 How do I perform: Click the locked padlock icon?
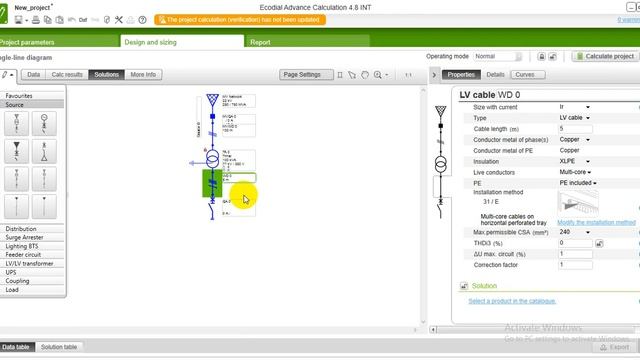(542, 57)
